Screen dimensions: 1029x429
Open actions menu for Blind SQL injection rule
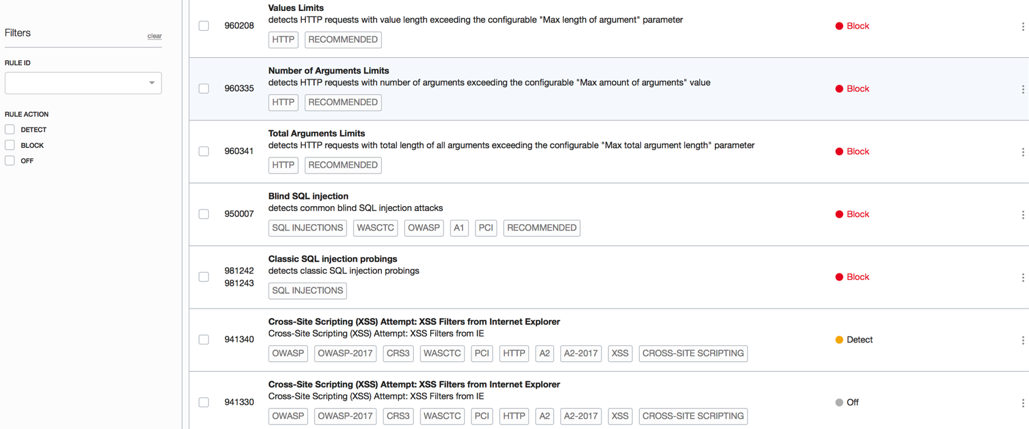(x=1022, y=215)
